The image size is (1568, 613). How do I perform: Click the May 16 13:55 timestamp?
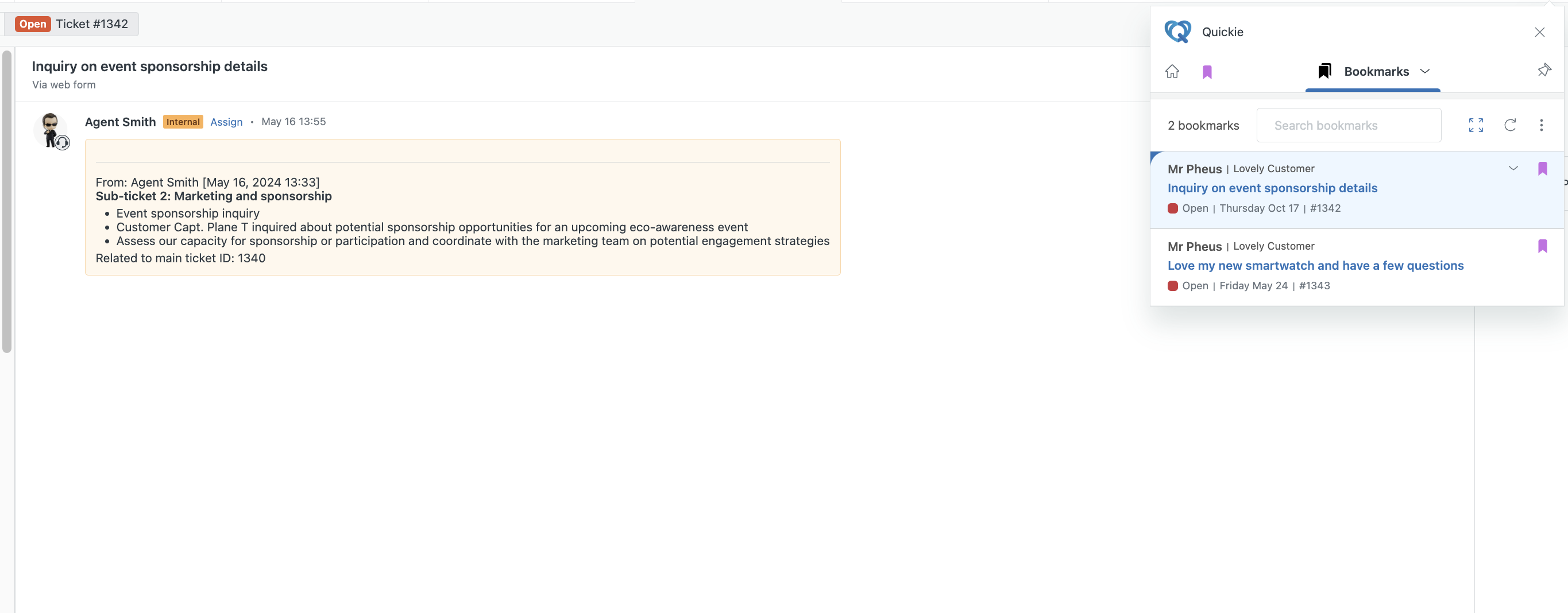click(293, 122)
